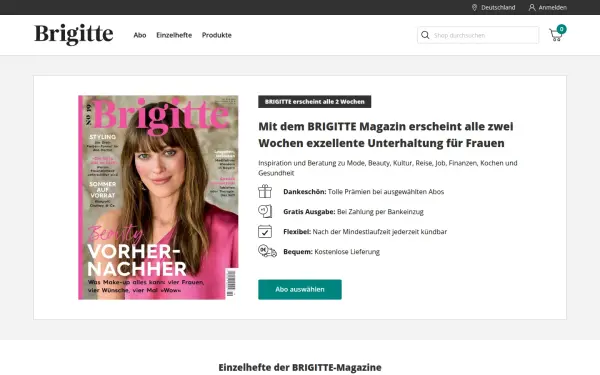Open the Anmelden login link
The height and width of the screenshot is (375, 600).
coord(553,7)
